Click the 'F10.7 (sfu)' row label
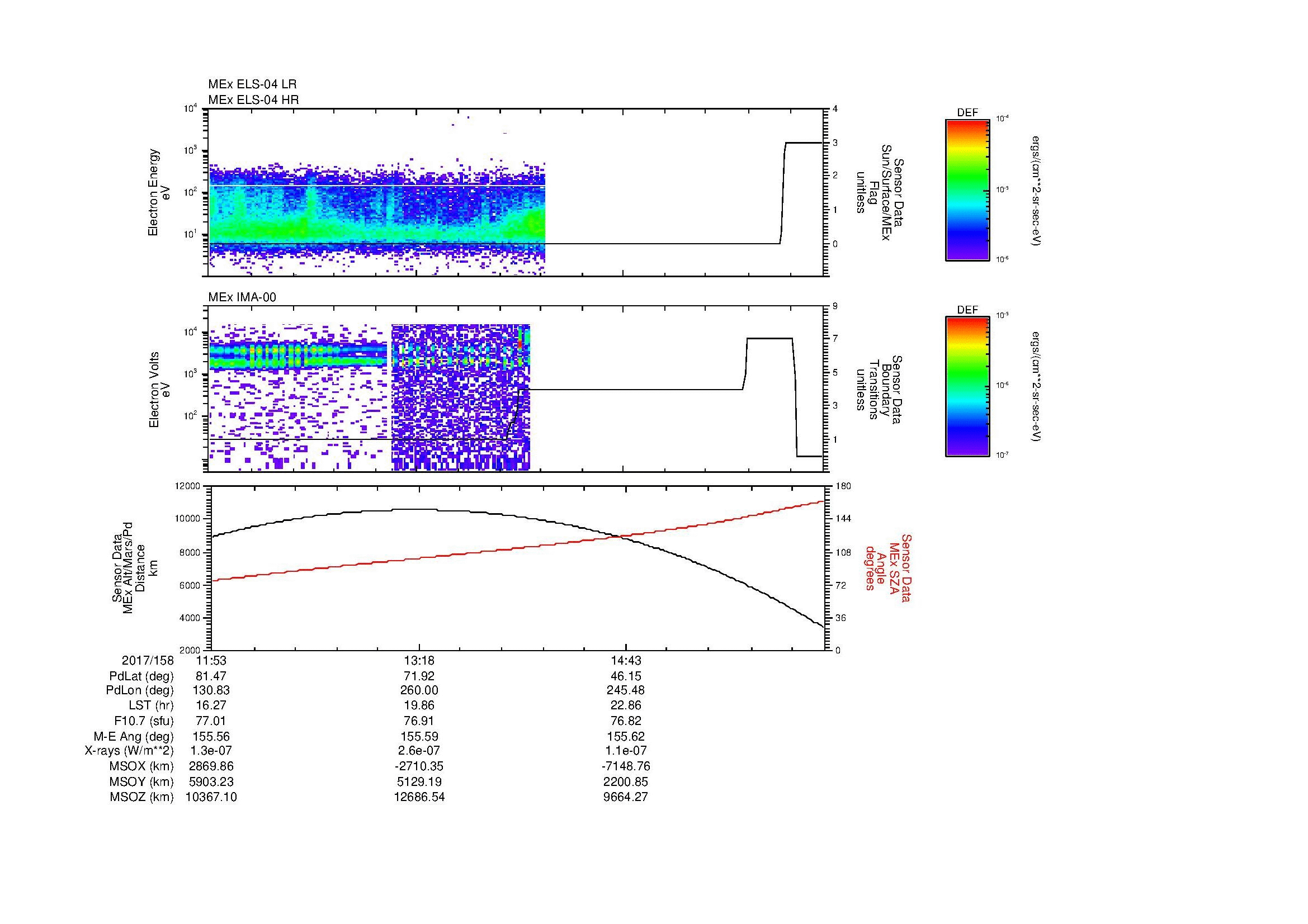The image size is (1308, 924). pos(144,721)
